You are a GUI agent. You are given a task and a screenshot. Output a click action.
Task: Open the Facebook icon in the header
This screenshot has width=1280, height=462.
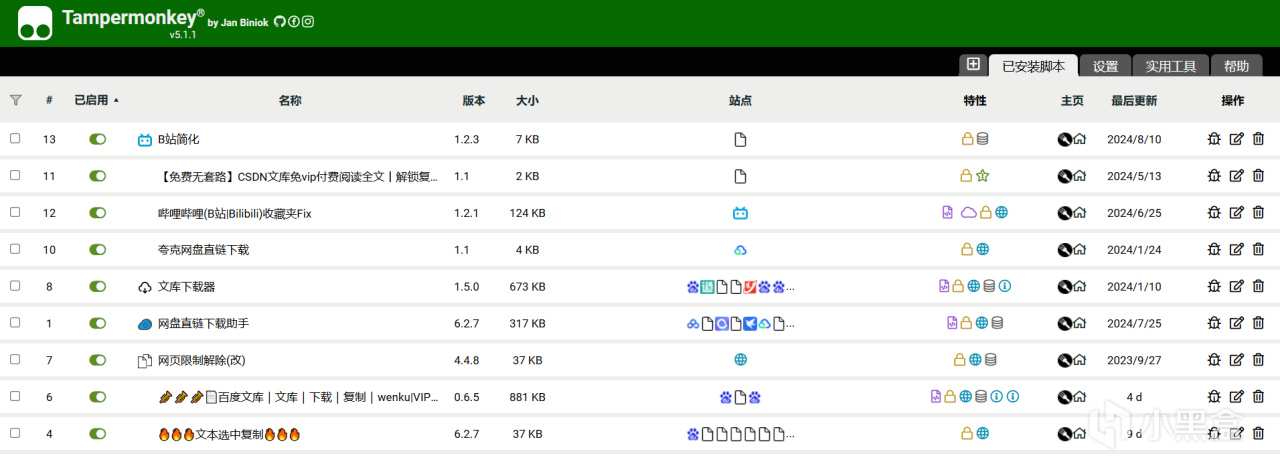(294, 22)
